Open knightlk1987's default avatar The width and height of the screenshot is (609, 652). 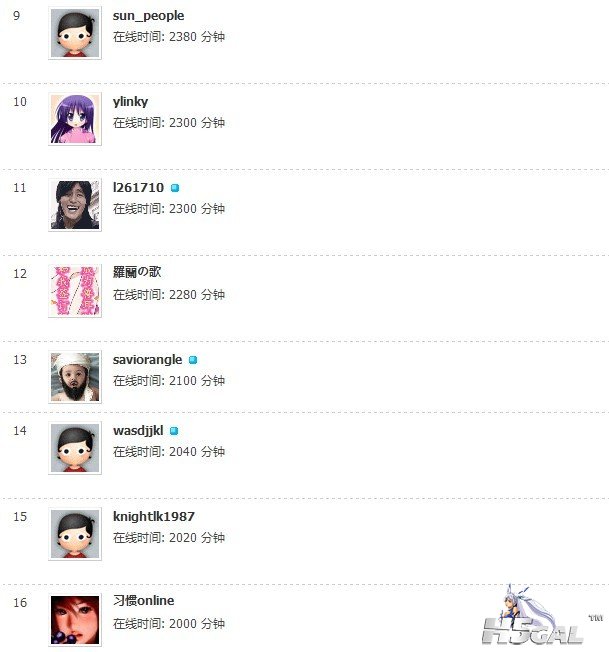pyautogui.click(x=75, y=534)
